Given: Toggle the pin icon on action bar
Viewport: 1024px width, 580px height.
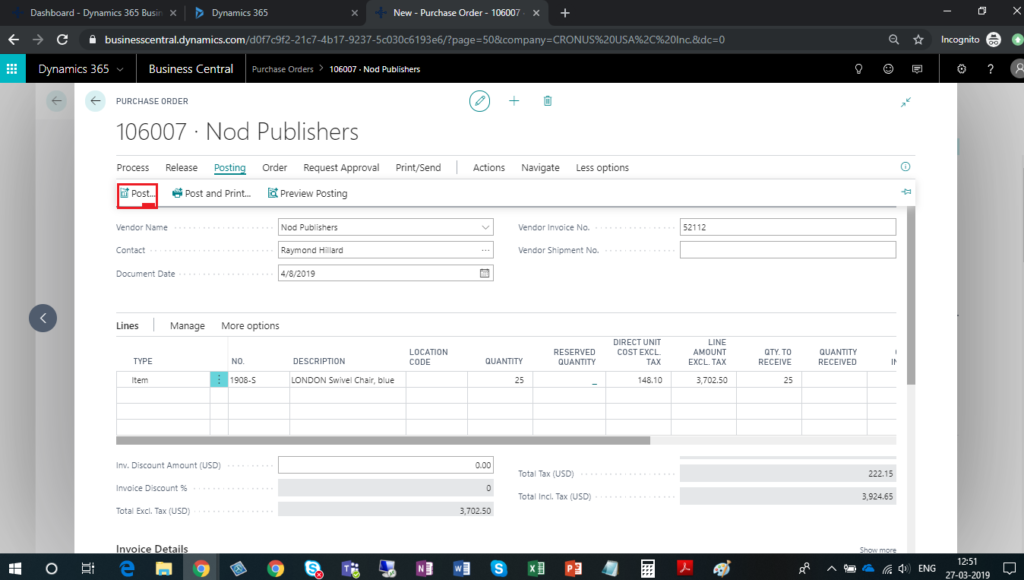Looking at the screenshot, I should [x=906, y=192].
